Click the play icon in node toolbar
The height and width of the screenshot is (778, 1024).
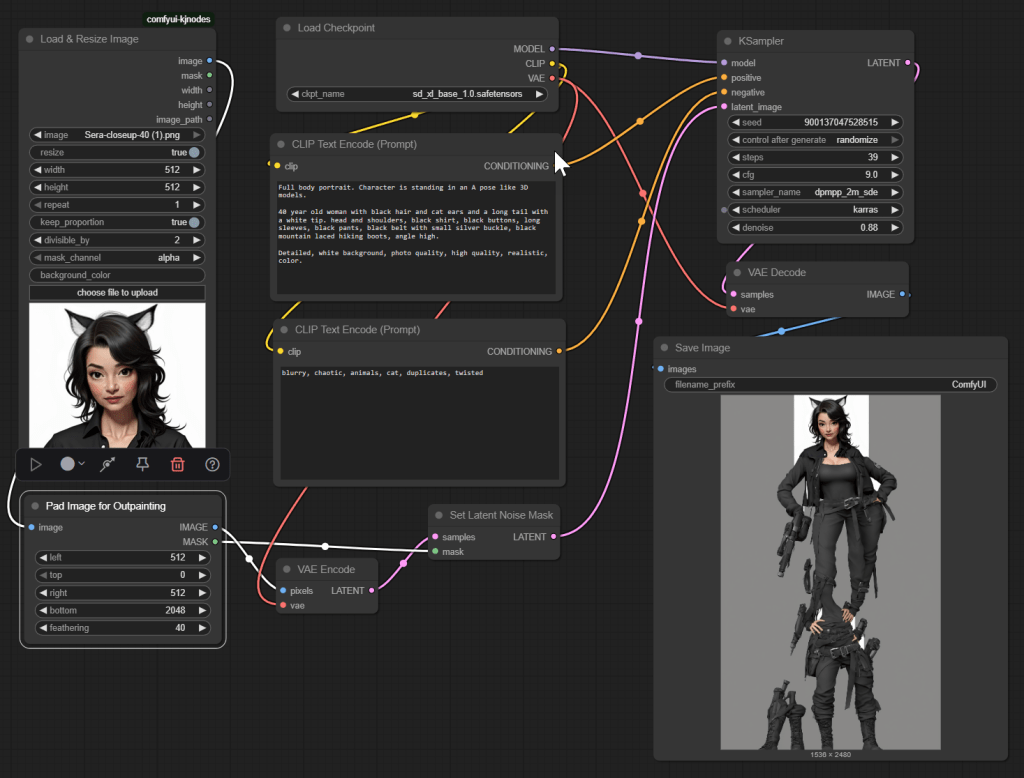pyautogui.click(x=36, y=464)
